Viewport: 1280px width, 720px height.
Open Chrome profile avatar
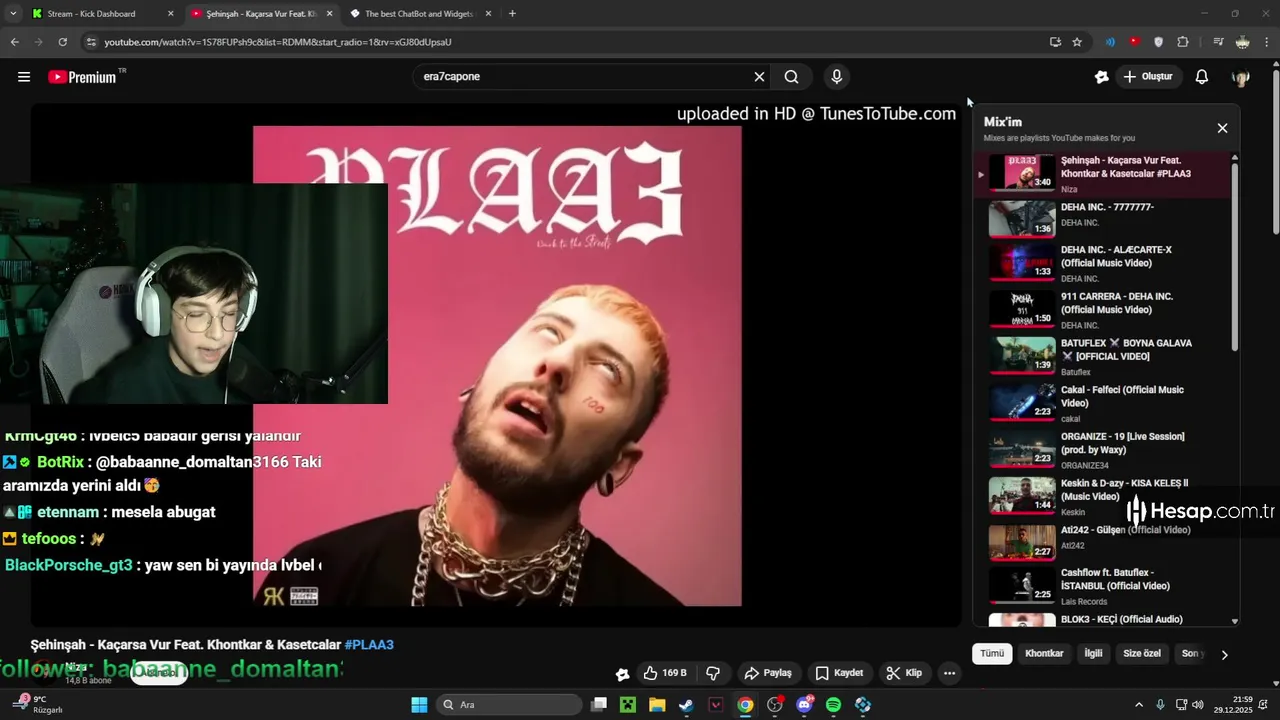click(1242, 42)
